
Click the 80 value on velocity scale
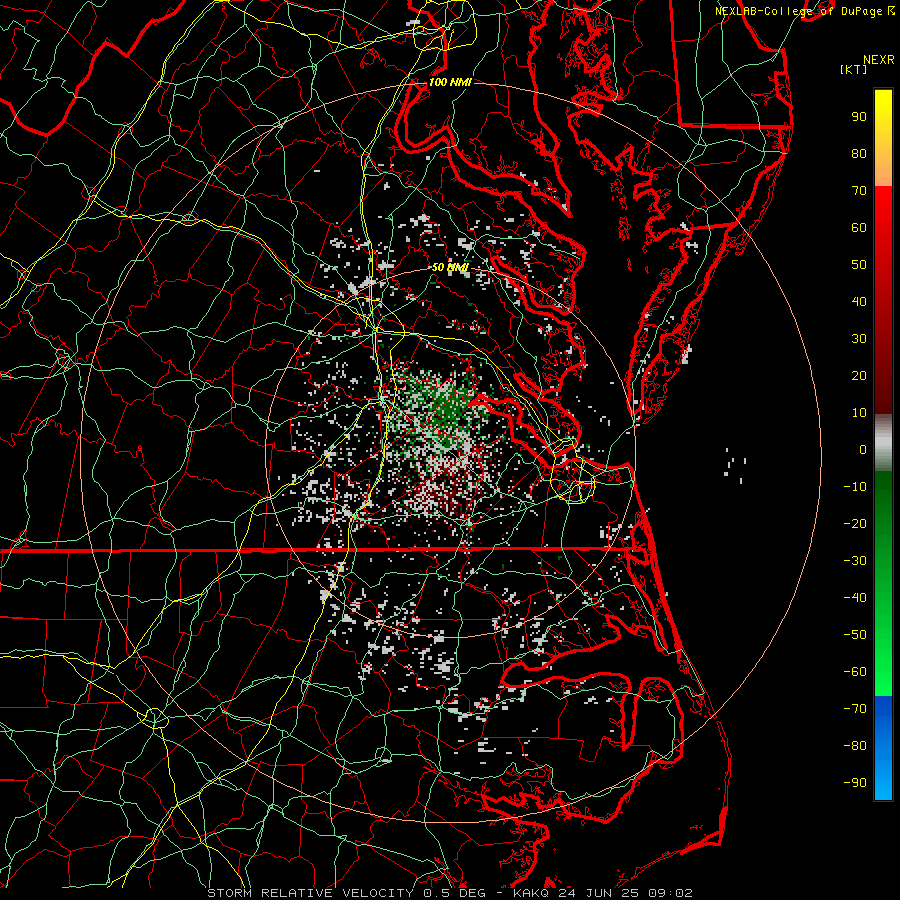pyautogui.click(x=859, y=154)
